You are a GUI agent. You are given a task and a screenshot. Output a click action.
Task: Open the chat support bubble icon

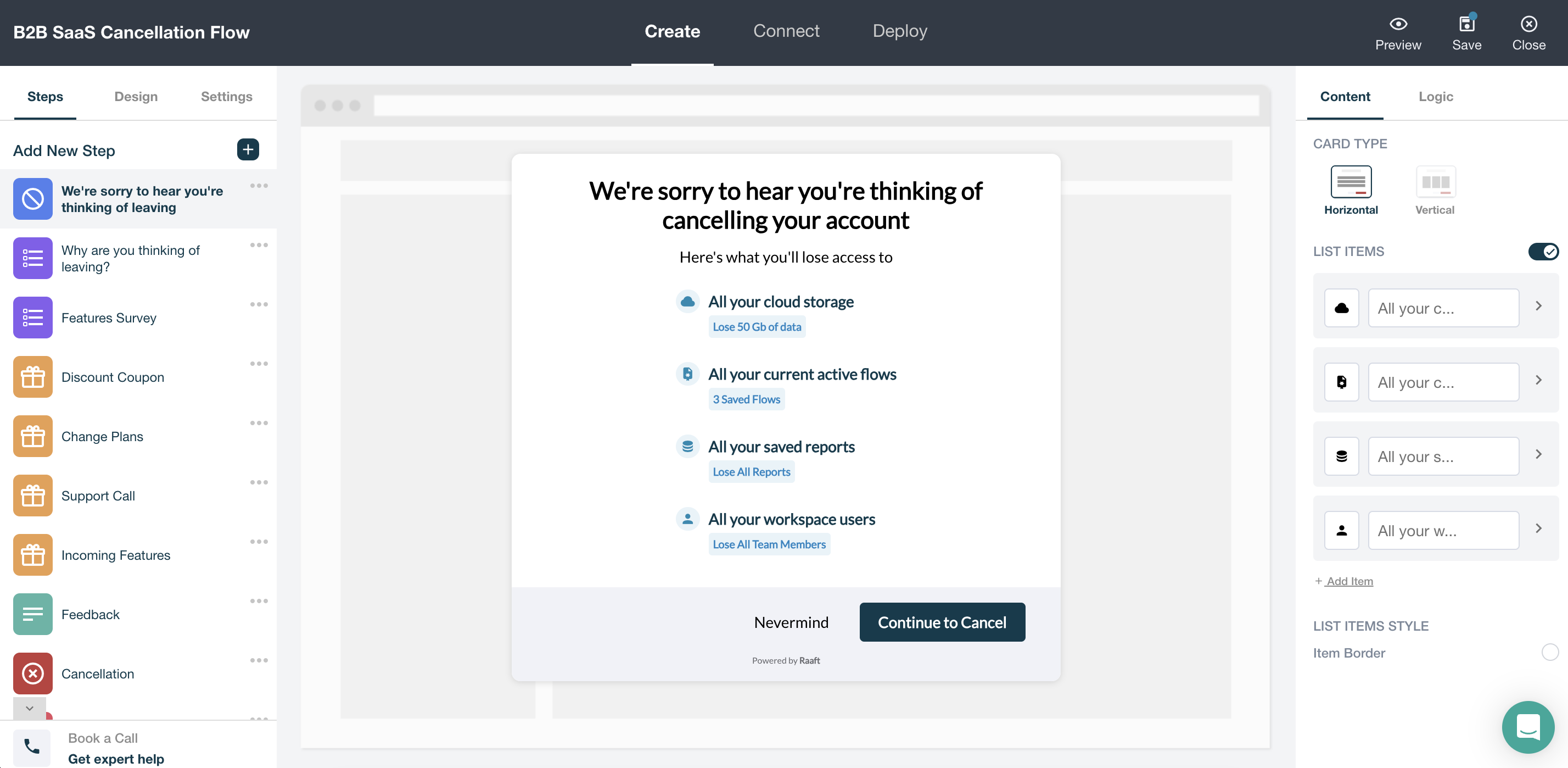(x=1527, y=727)
